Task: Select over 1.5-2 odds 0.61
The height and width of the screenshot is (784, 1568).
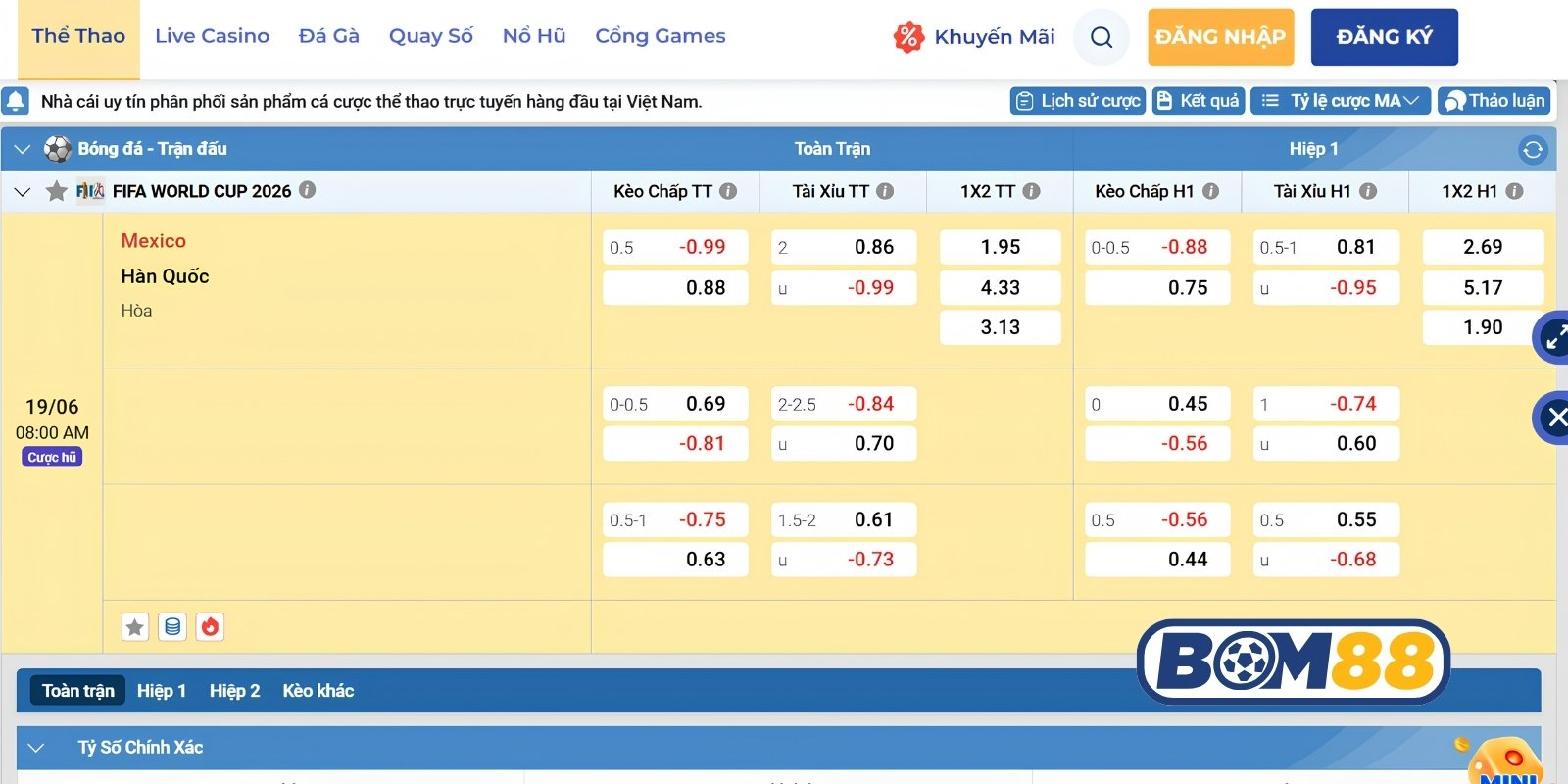Action: [844, 520]
